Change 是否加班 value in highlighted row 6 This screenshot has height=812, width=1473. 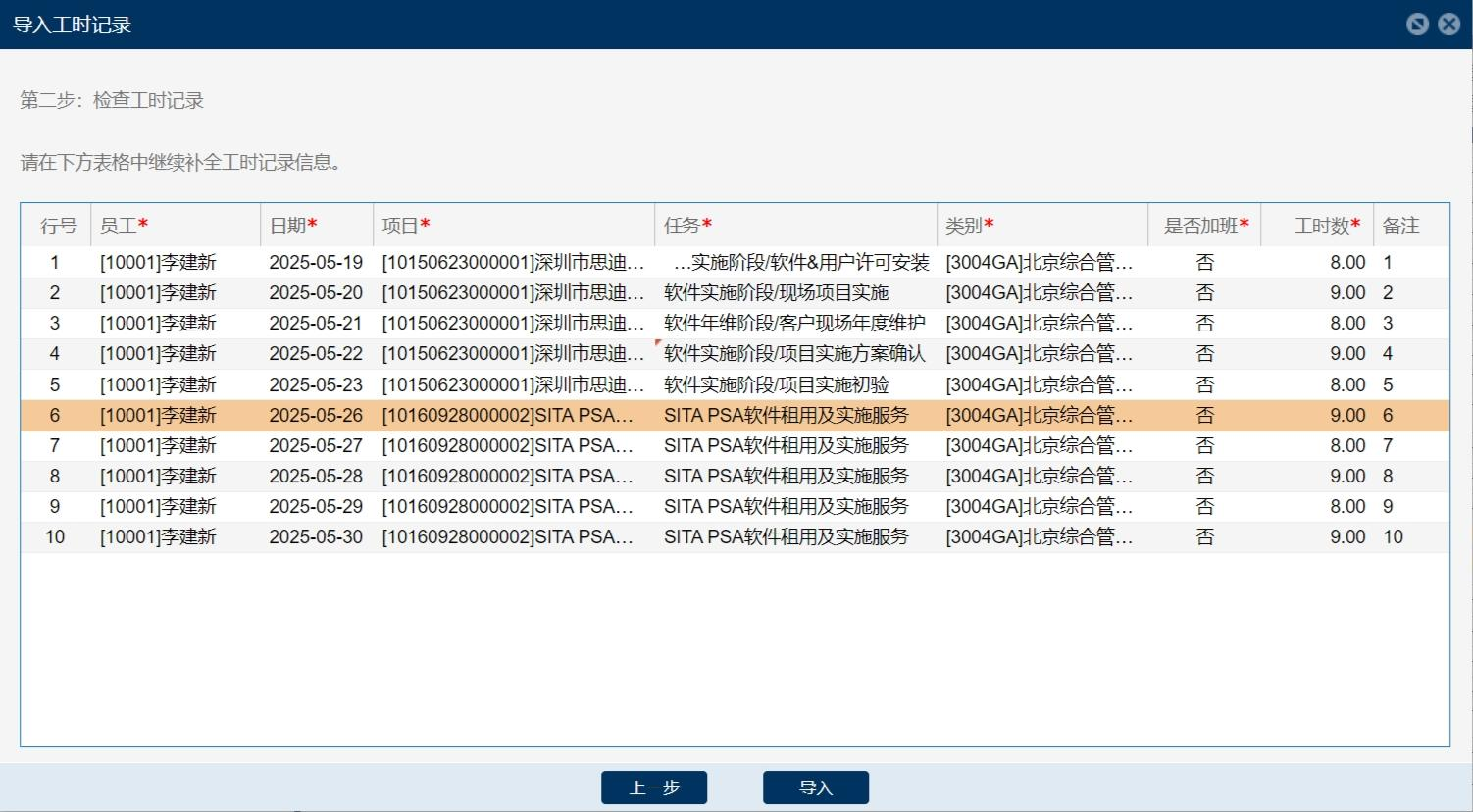[1204, 416]
